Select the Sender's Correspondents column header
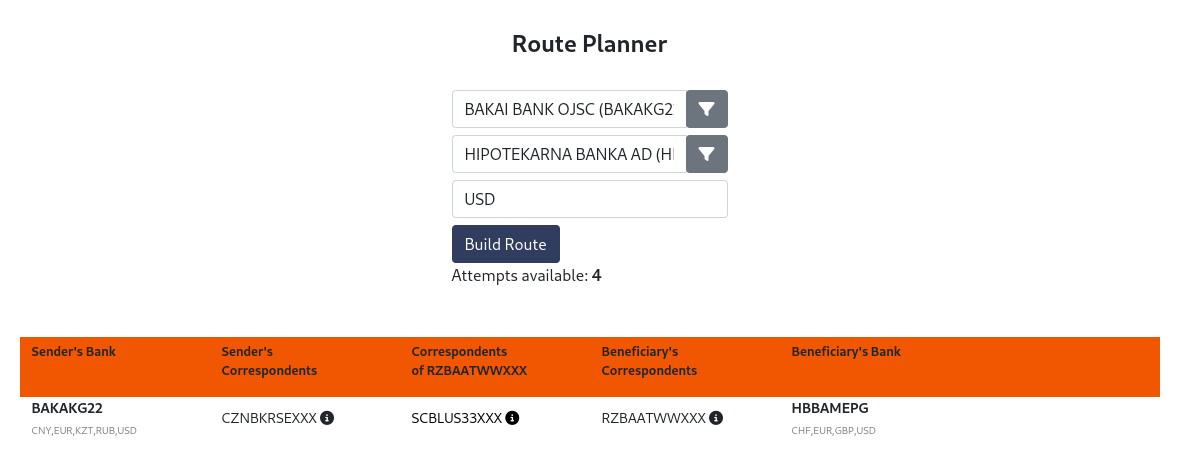The image size is (1185, 466). pos(268,361)
